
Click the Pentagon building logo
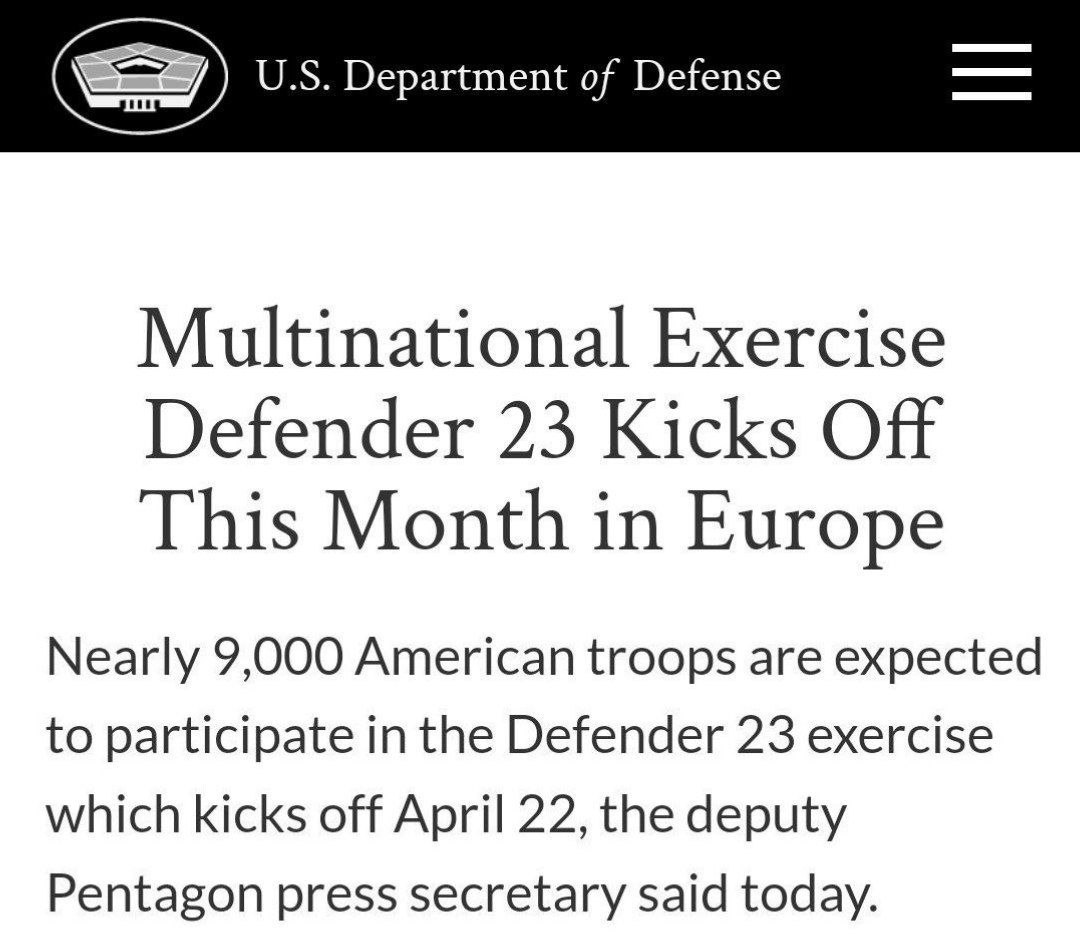click(140, 76)
